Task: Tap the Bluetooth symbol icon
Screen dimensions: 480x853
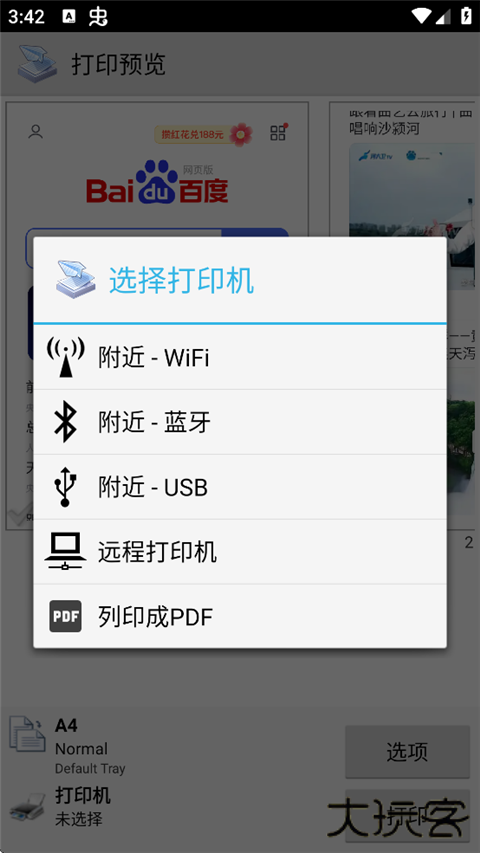Action: click(65, 422)
